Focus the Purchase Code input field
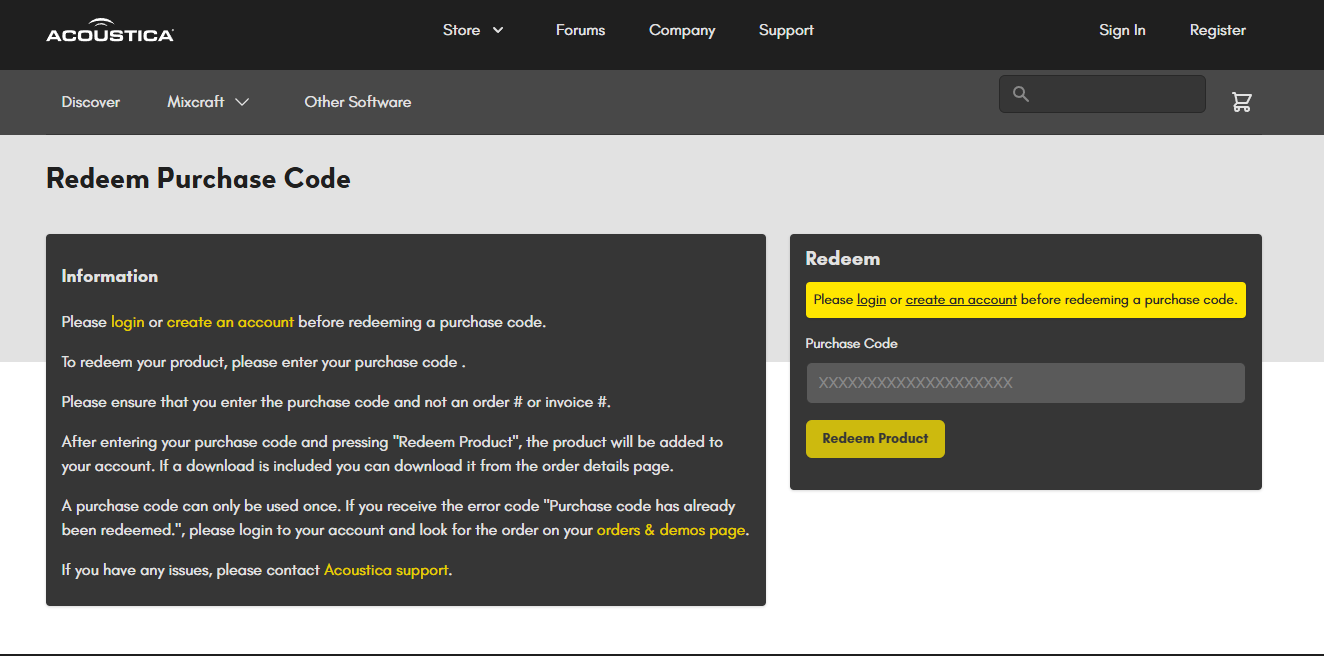The height and width of the screenshot is (660, 1324). tap(1025, 383)
